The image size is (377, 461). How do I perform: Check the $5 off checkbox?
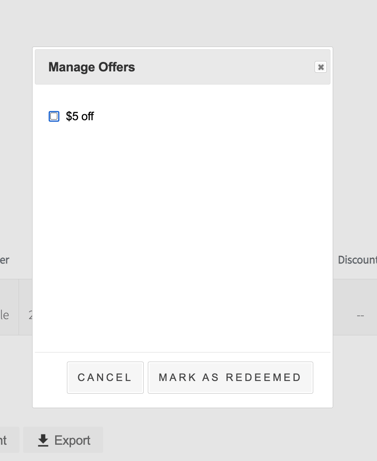(x=54, y=116)
